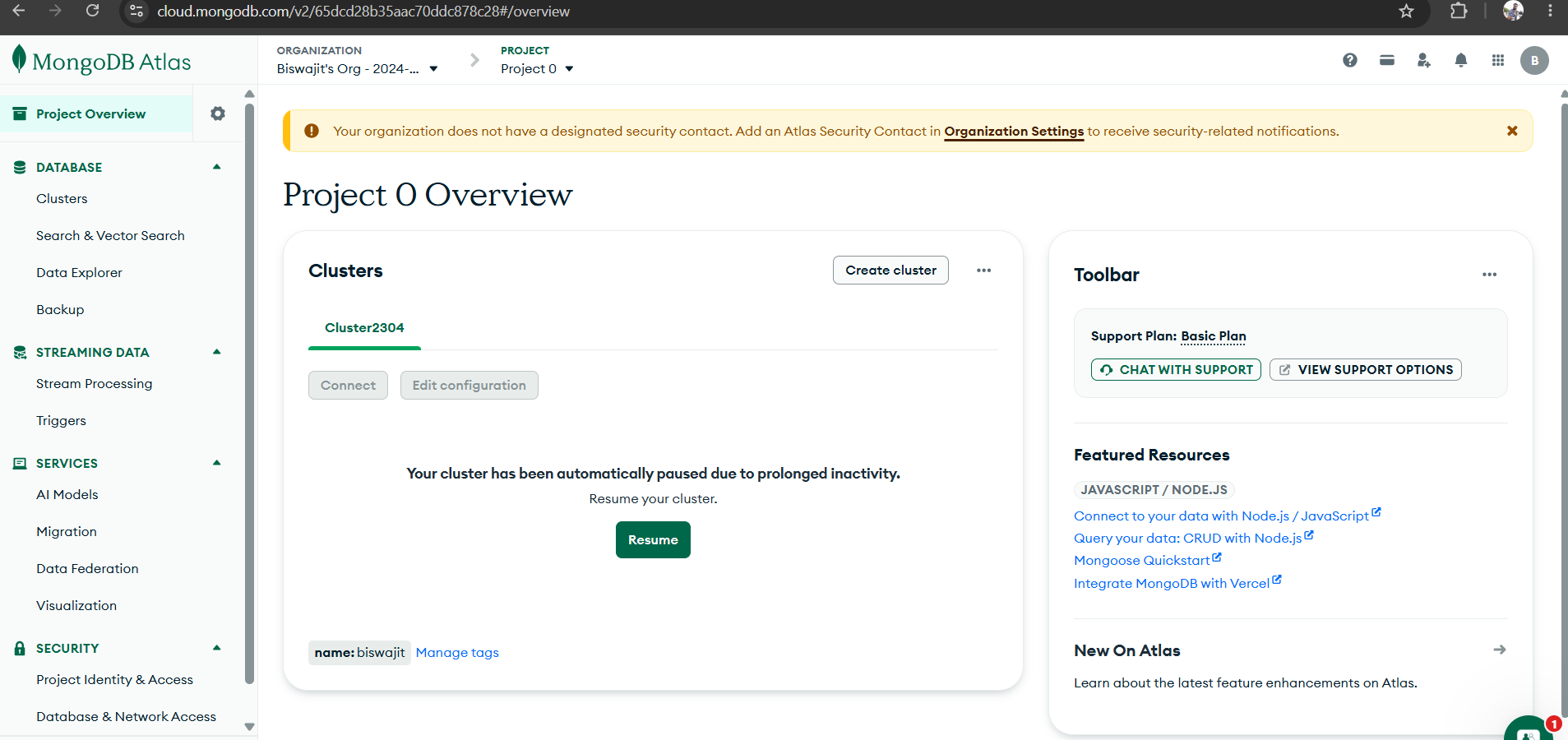Open Stream Processing in the sidebar
Image resolution: width=1568 pixels, height=740 pixels.
point(94,384)
